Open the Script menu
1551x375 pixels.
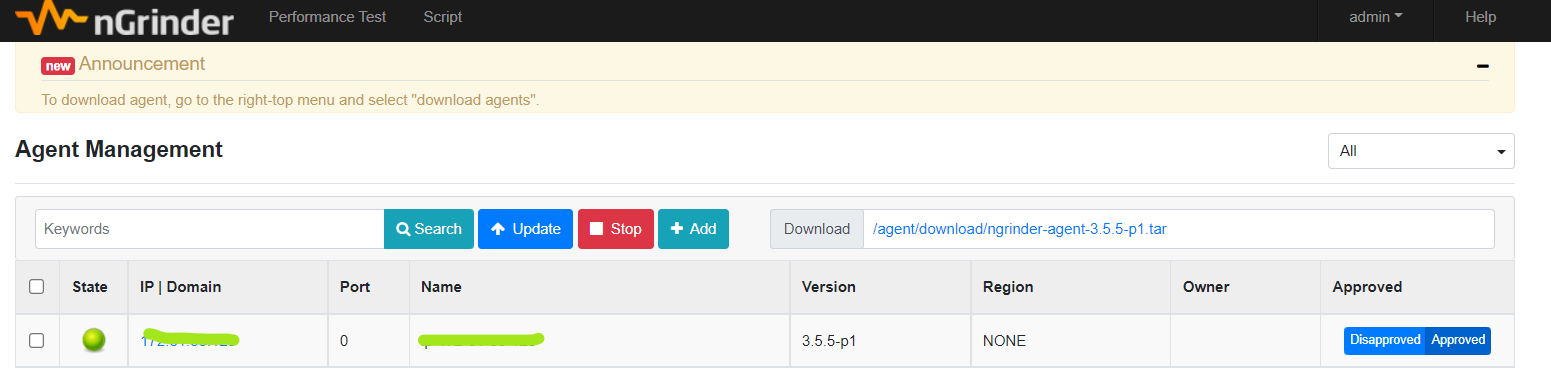(x=443, y=17)
